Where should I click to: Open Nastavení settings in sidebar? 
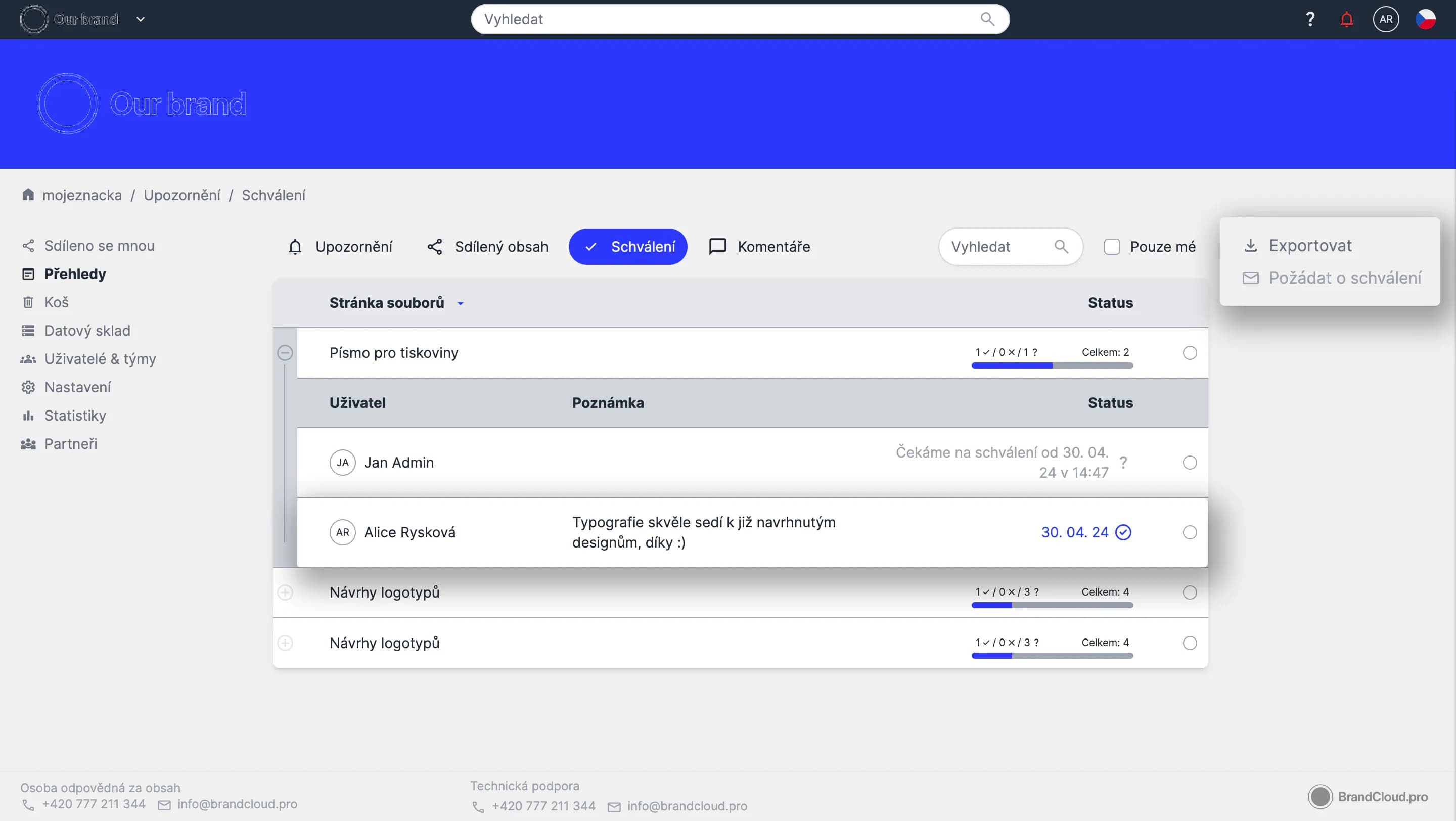(77, 387)
